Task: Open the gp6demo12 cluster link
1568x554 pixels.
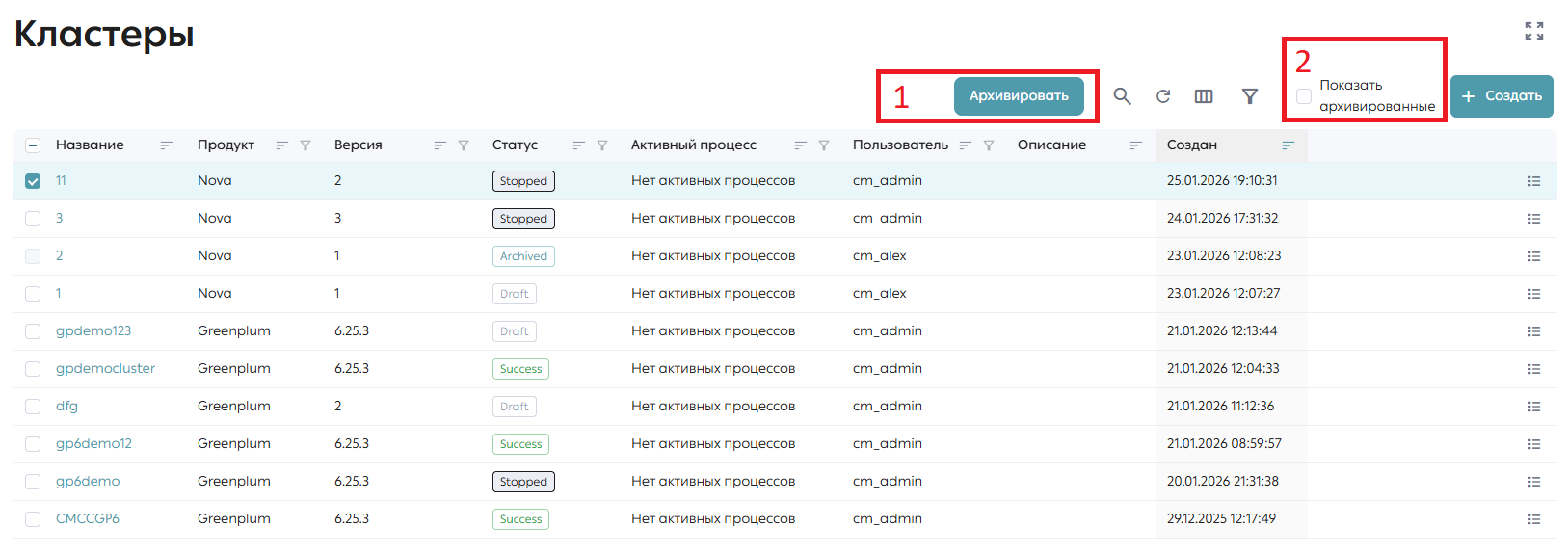Action: [93, 444]
